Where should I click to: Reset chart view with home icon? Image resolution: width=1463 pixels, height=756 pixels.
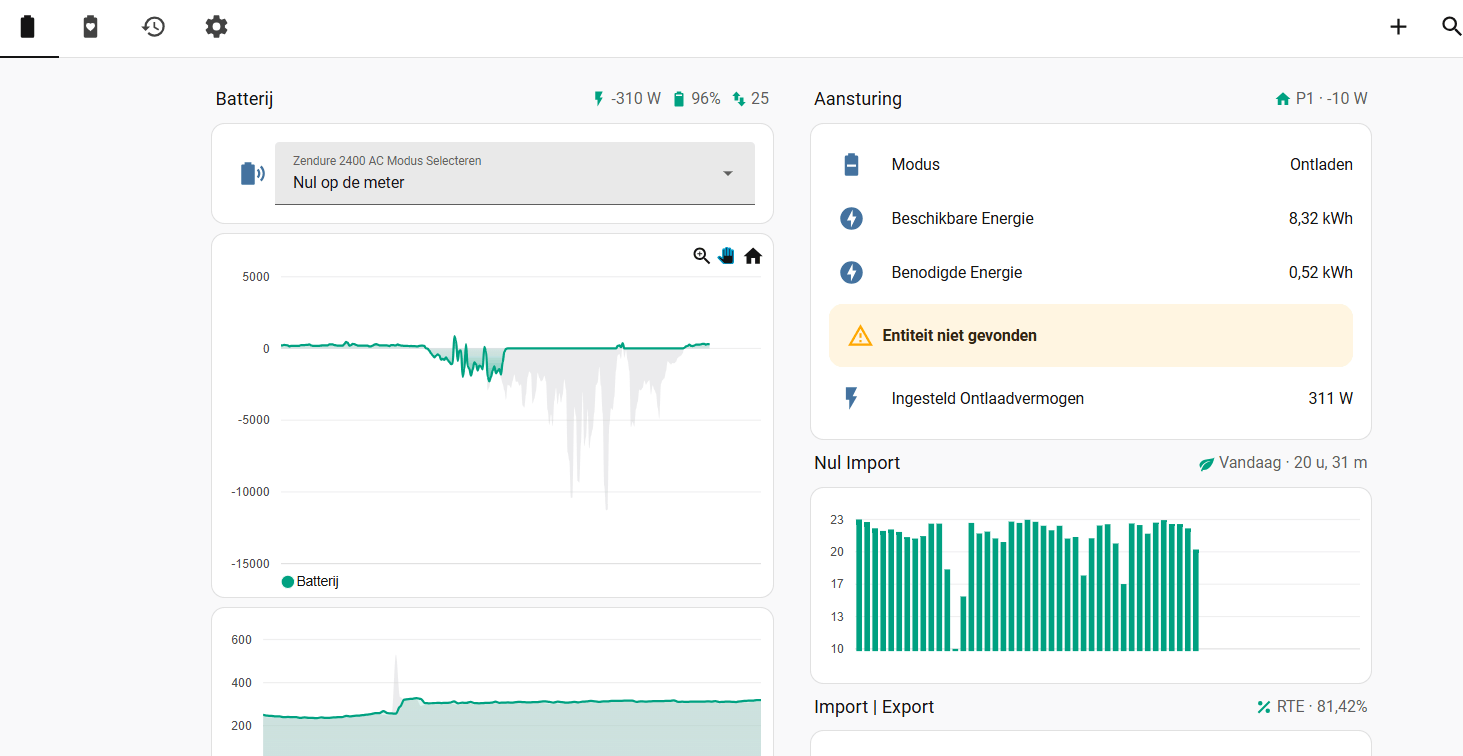point(753,256)
